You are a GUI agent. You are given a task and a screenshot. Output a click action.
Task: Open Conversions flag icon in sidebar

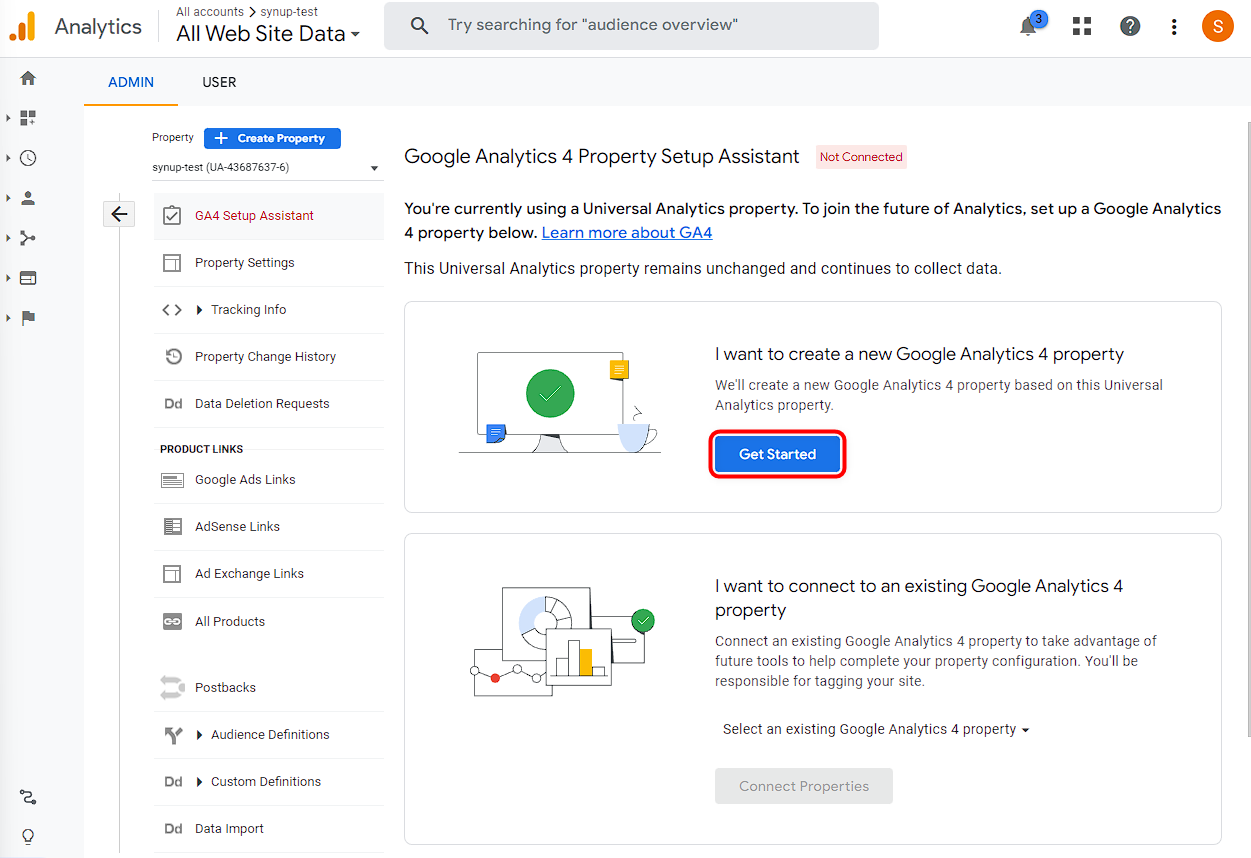(x=28, y=318)
